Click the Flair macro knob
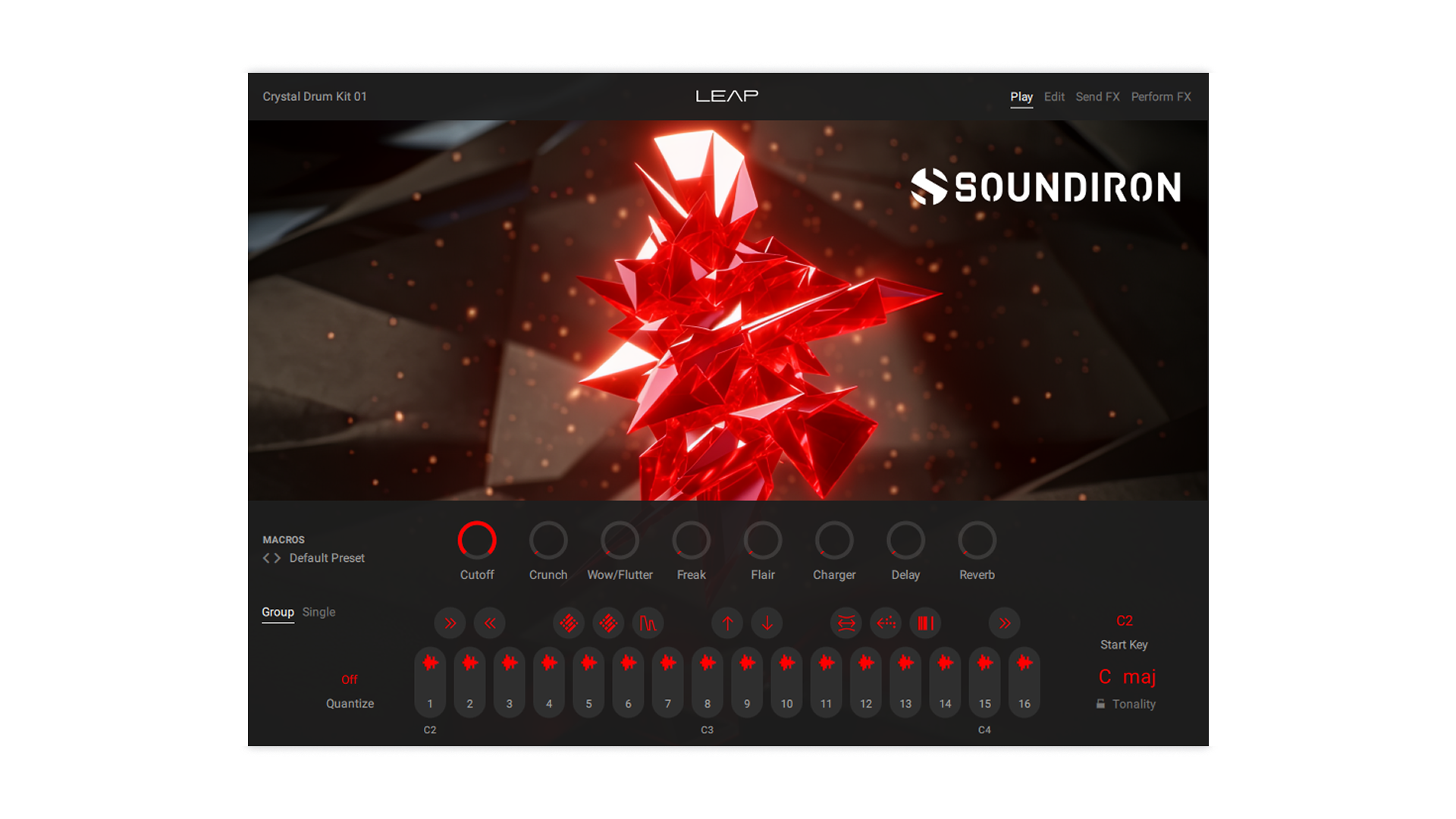 point(763,540)
